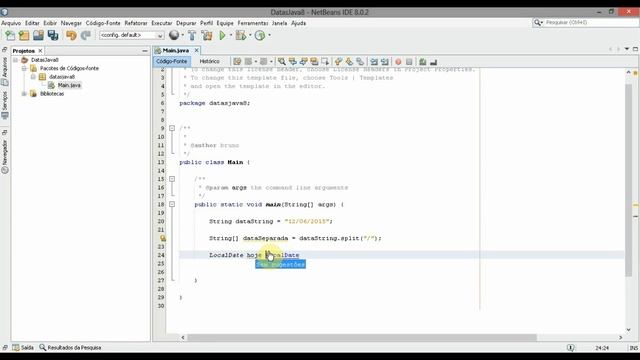This screenshot has height=360, width=640.
Task: Click the Comment icon in editor toolbar
Action: click(422, 62)
